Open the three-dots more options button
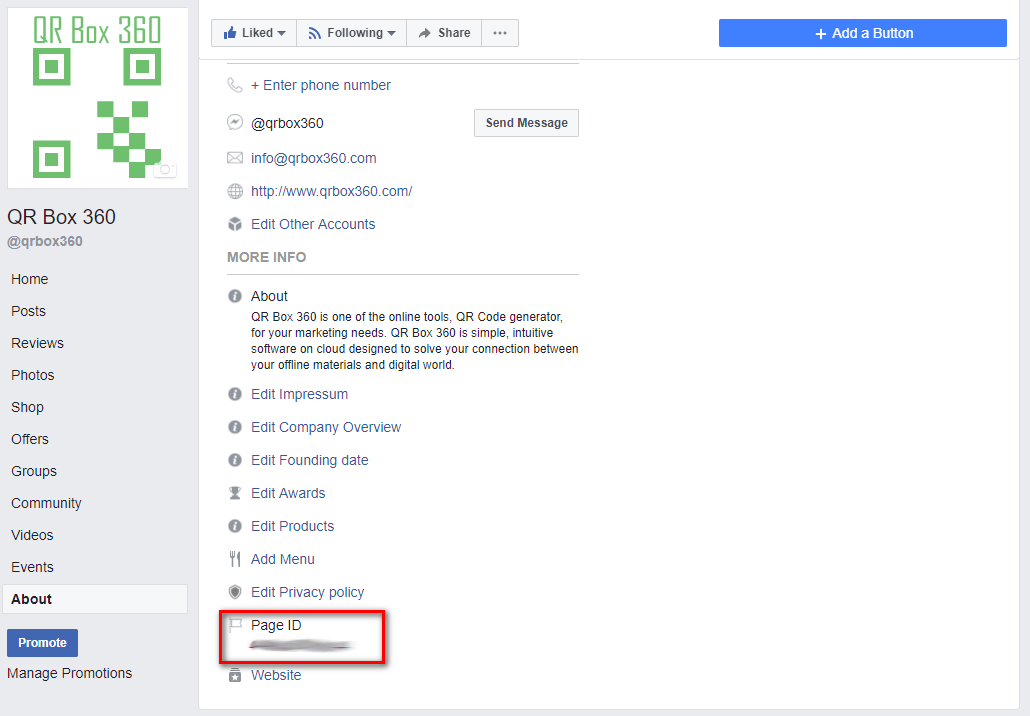This screenshot has height=716, width=1030. pos(500,33)
